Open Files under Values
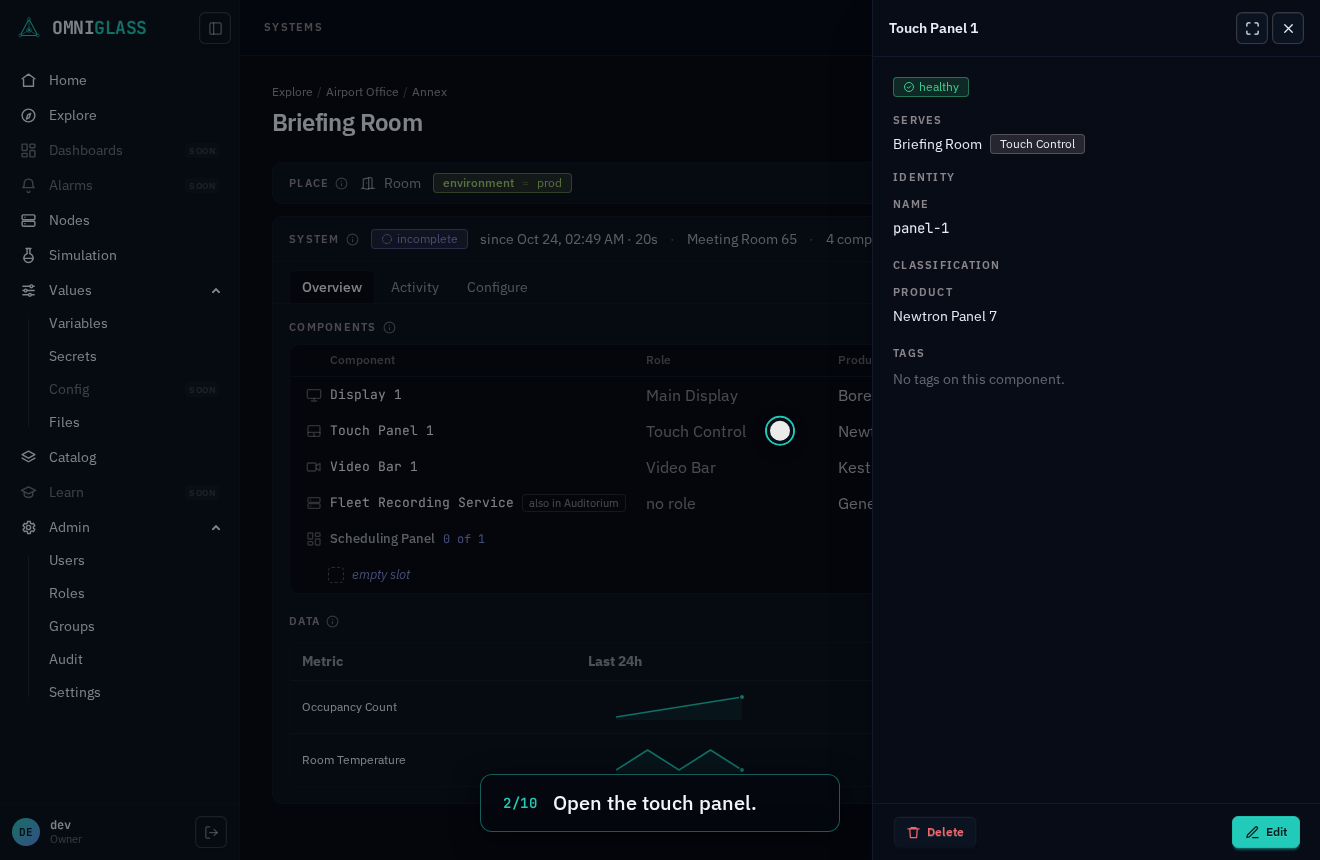This screenshot has width=1320, height=860. [64, 422]
